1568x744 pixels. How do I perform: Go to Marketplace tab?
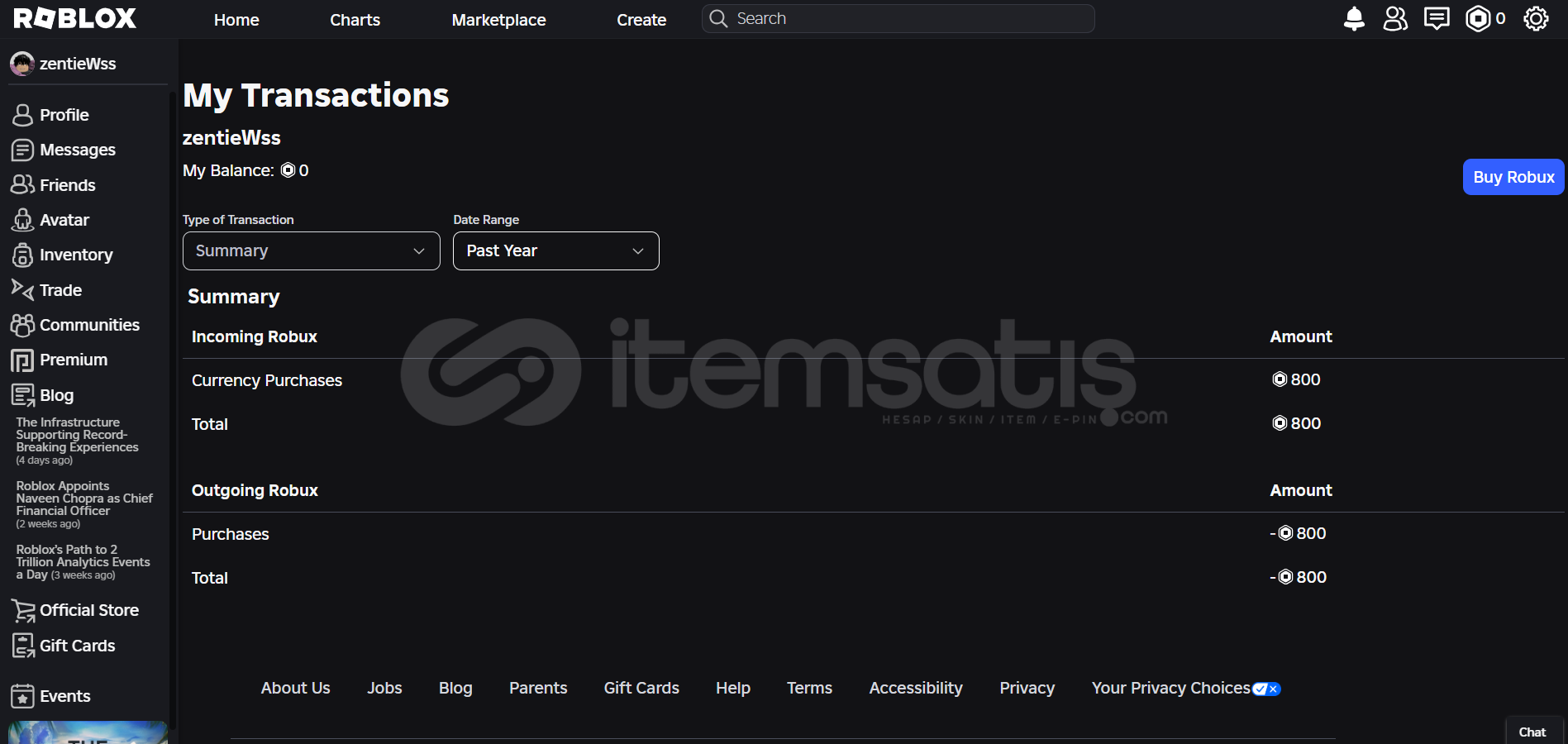tap(498, 20)
